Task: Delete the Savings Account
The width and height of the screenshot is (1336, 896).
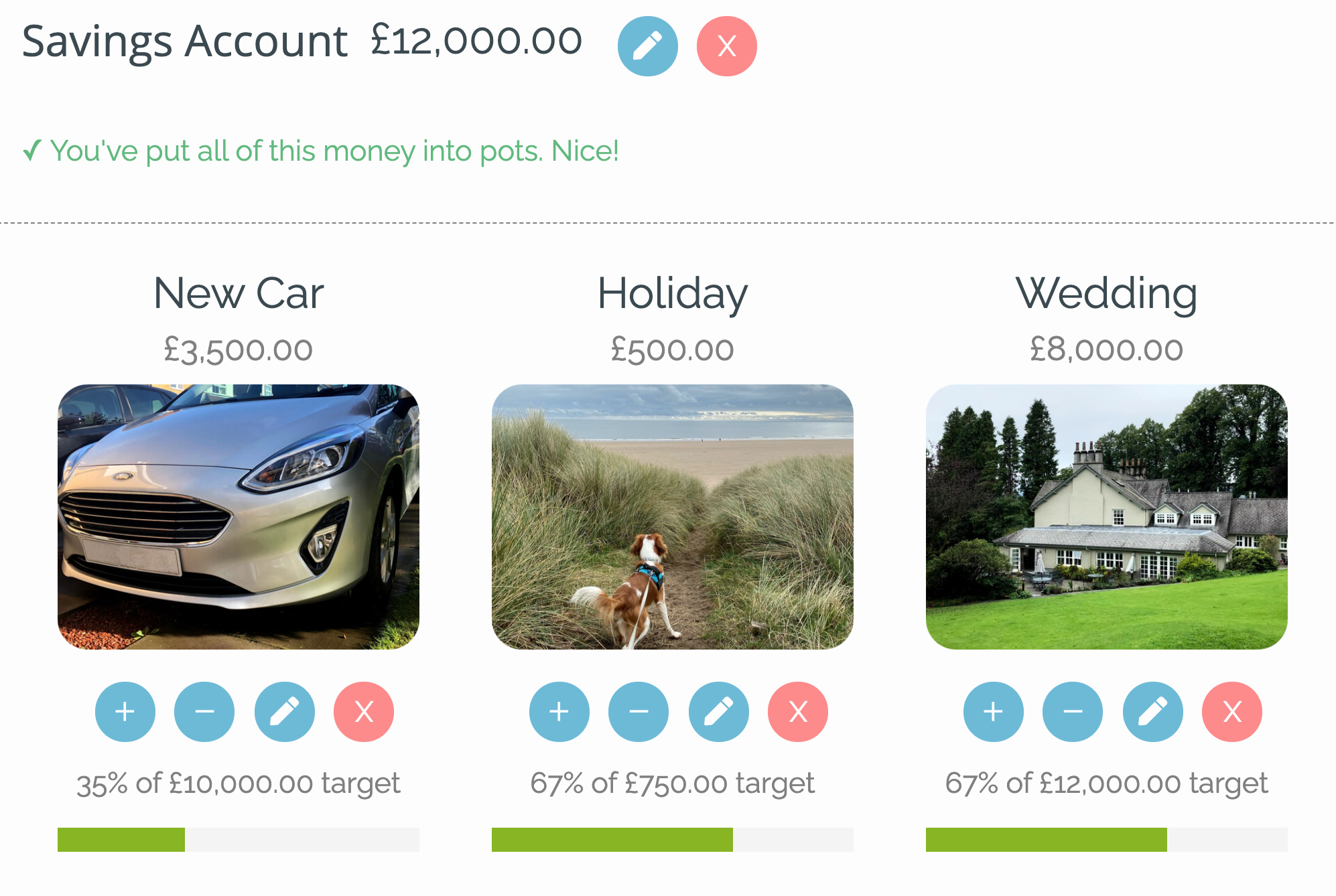Action: pos(726,46)
